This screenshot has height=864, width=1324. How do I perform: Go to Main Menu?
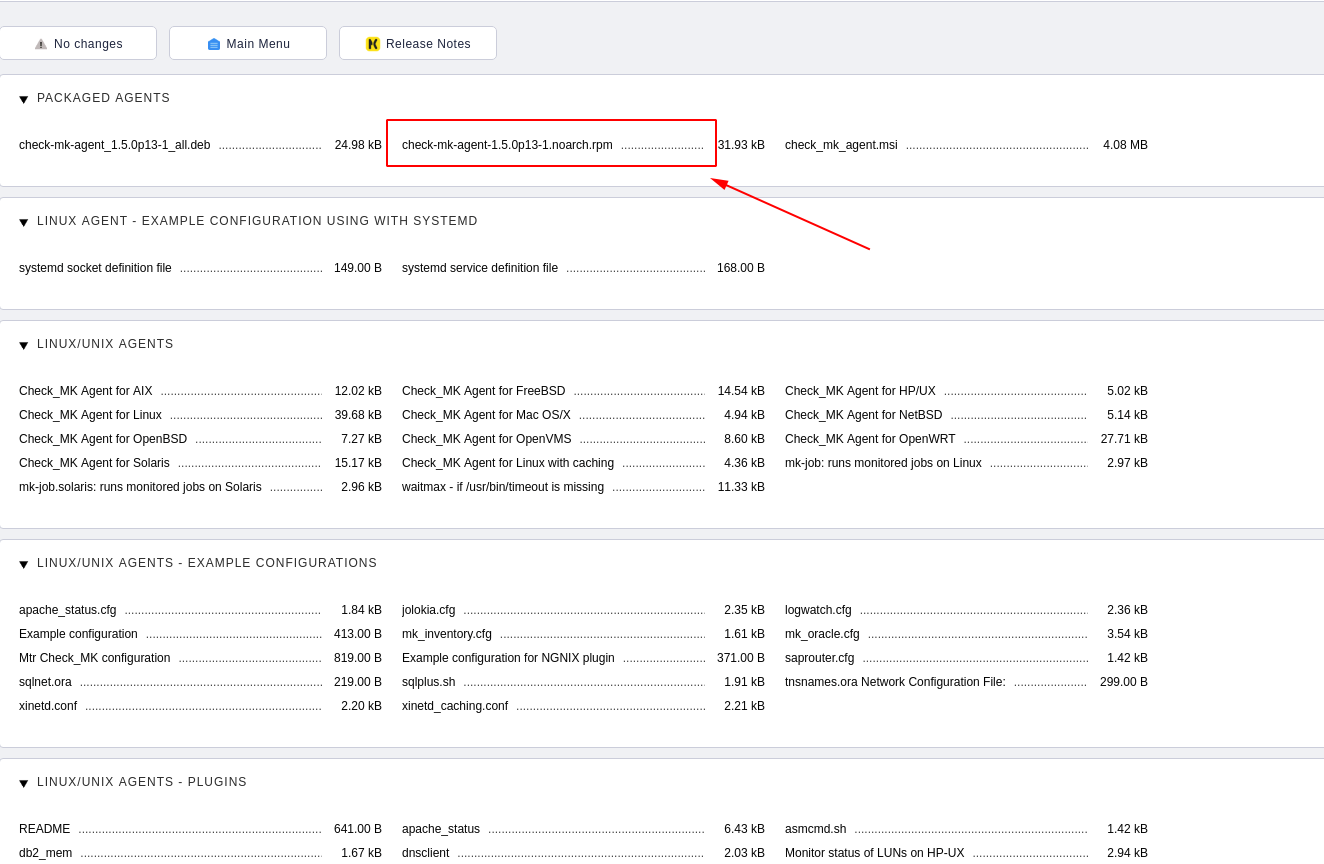[248, 43]
